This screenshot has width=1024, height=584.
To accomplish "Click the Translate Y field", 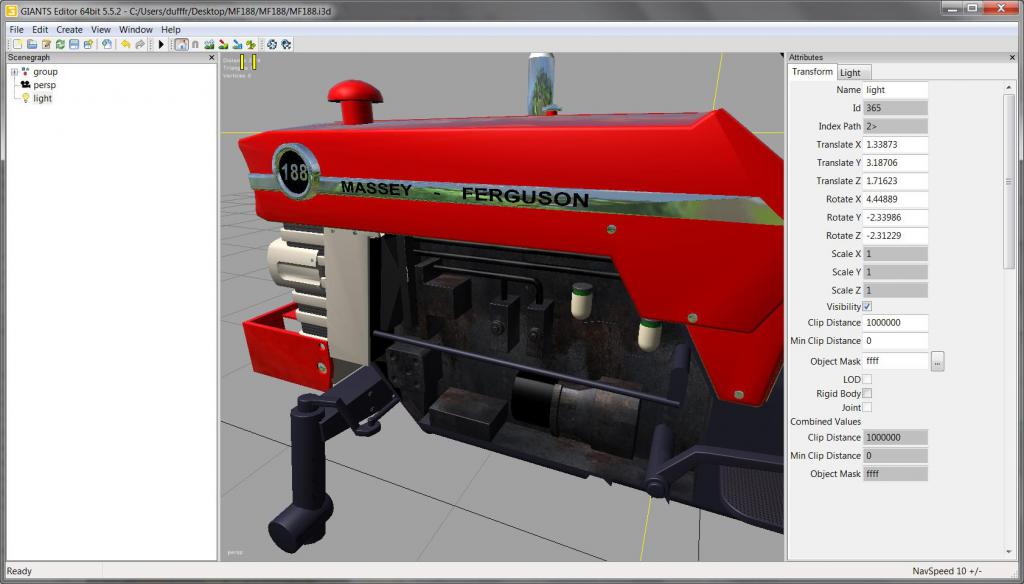I will pos(895,163).
